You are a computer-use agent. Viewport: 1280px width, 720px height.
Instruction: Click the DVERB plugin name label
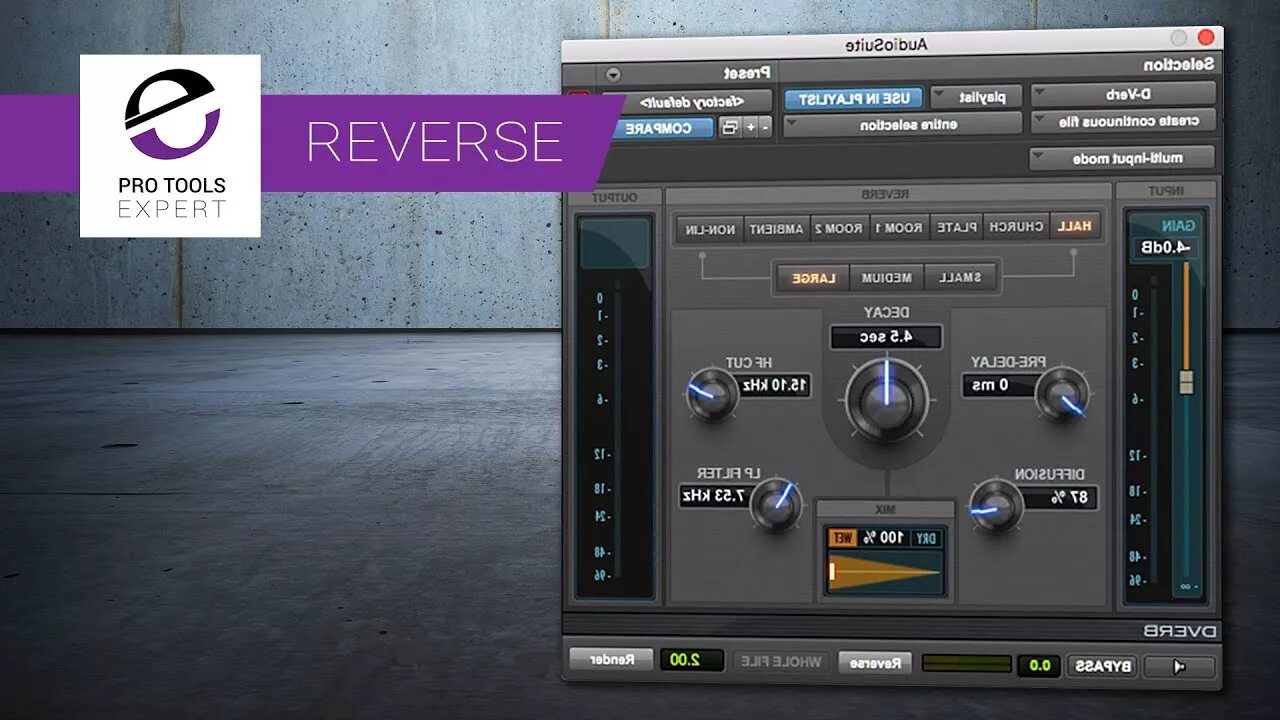point(1181,632)
